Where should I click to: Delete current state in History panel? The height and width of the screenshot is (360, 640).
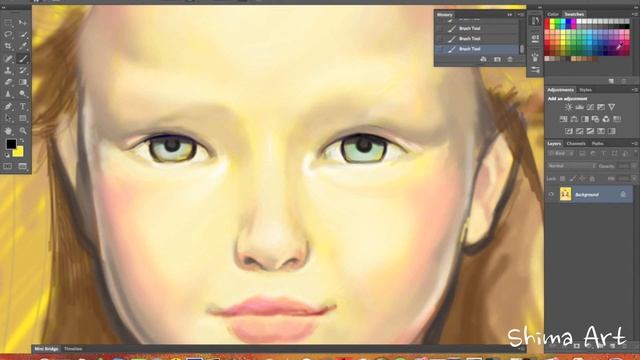coord(510,60)
